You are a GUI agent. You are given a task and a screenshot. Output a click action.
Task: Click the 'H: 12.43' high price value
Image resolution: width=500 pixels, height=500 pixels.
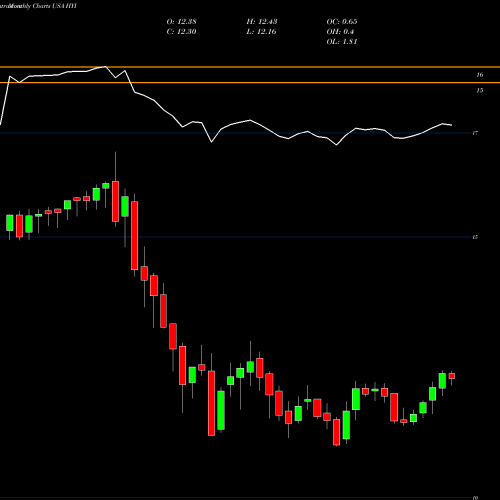tap(262, 22)
